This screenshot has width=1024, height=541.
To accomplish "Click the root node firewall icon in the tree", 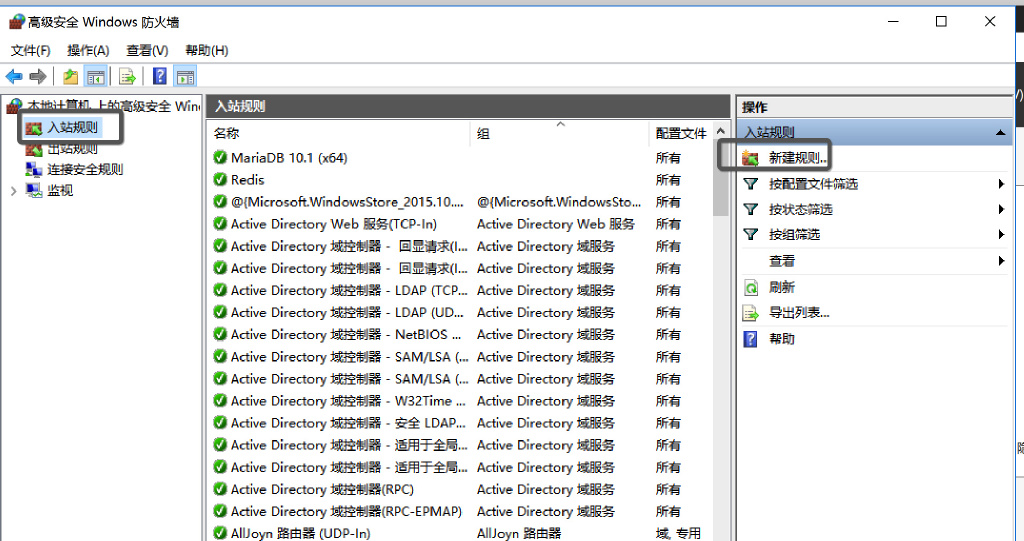I will click(14, 105).
